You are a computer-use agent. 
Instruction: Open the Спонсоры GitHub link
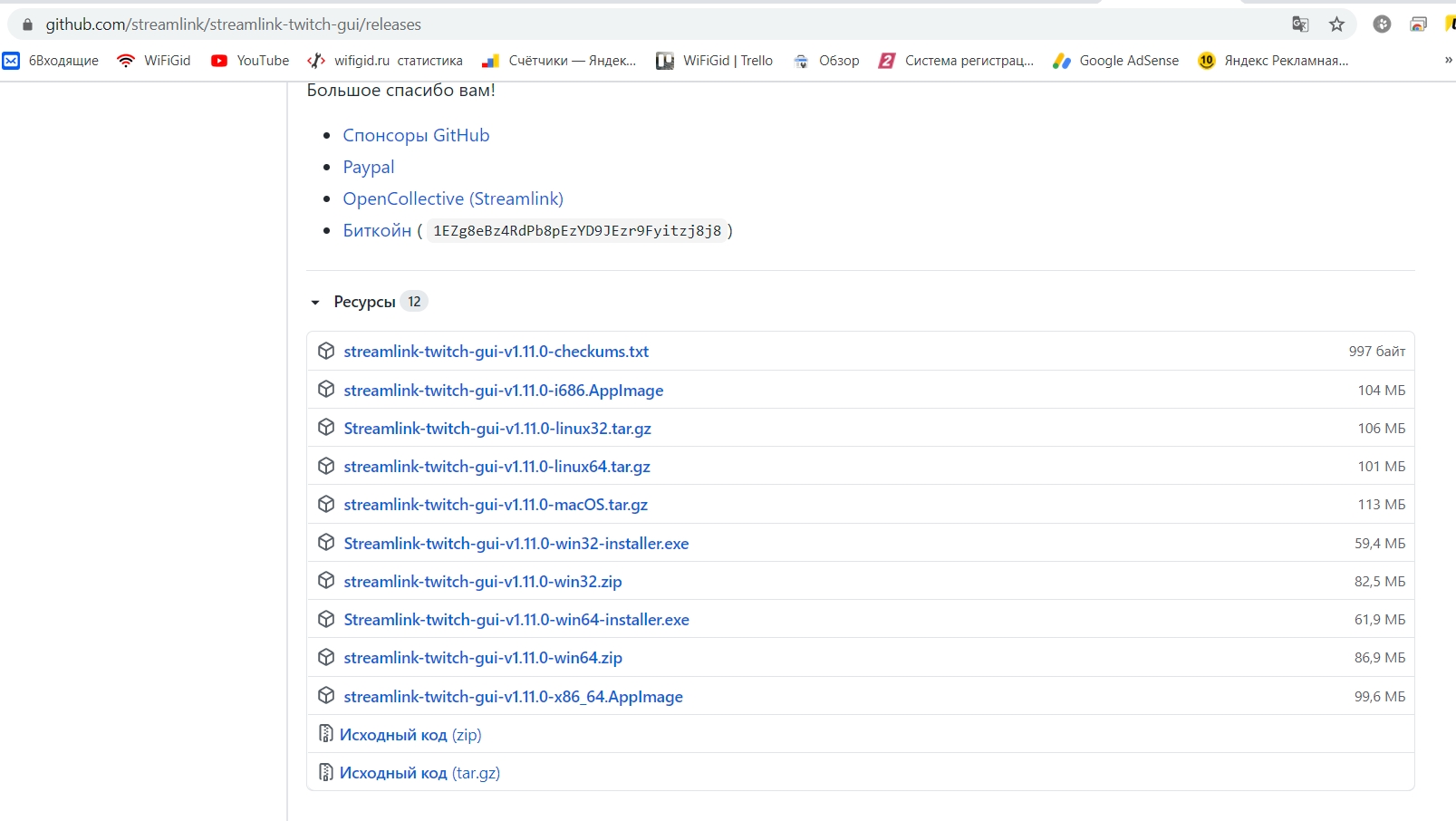(x=416, y=135)
